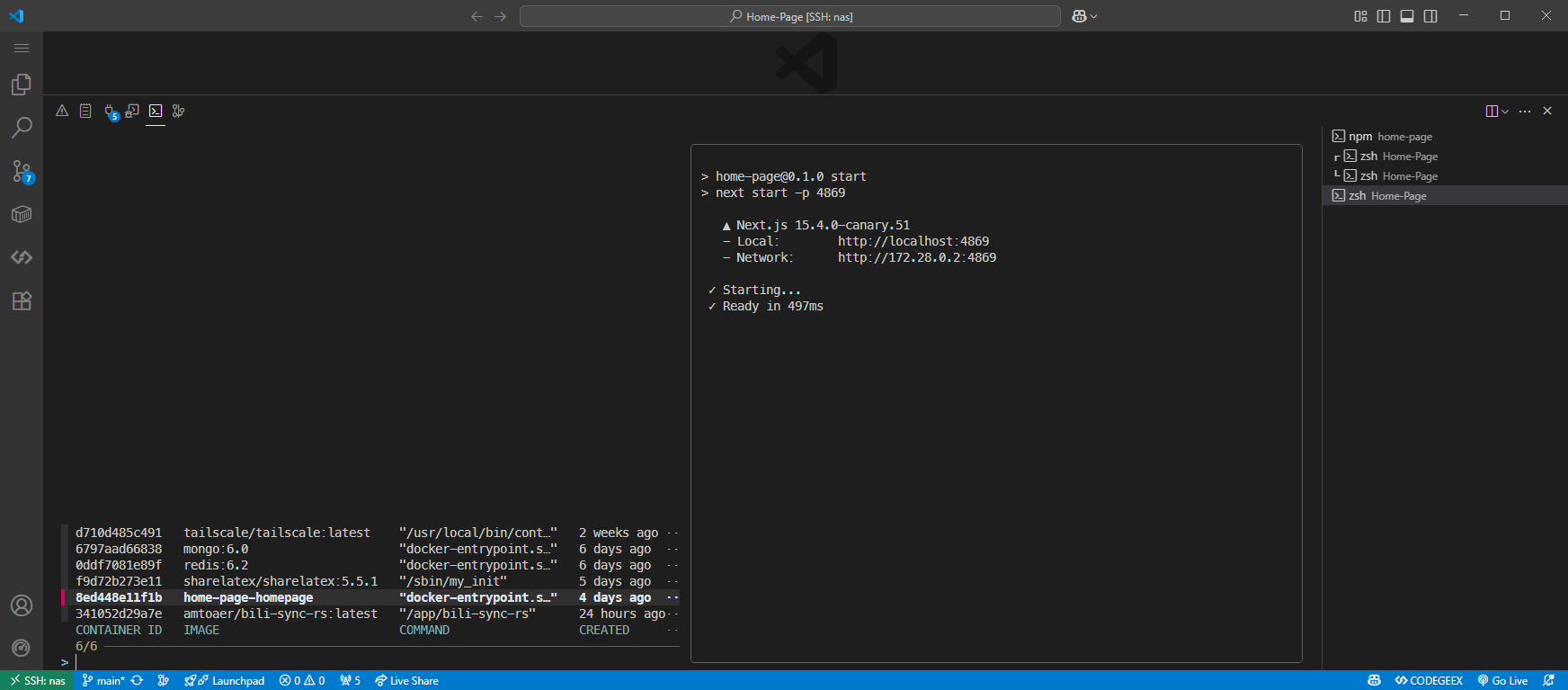Open errors and warnings count in the status bar
The height and width of the screenshot is (690, 1568).
[x=302, y=680]
